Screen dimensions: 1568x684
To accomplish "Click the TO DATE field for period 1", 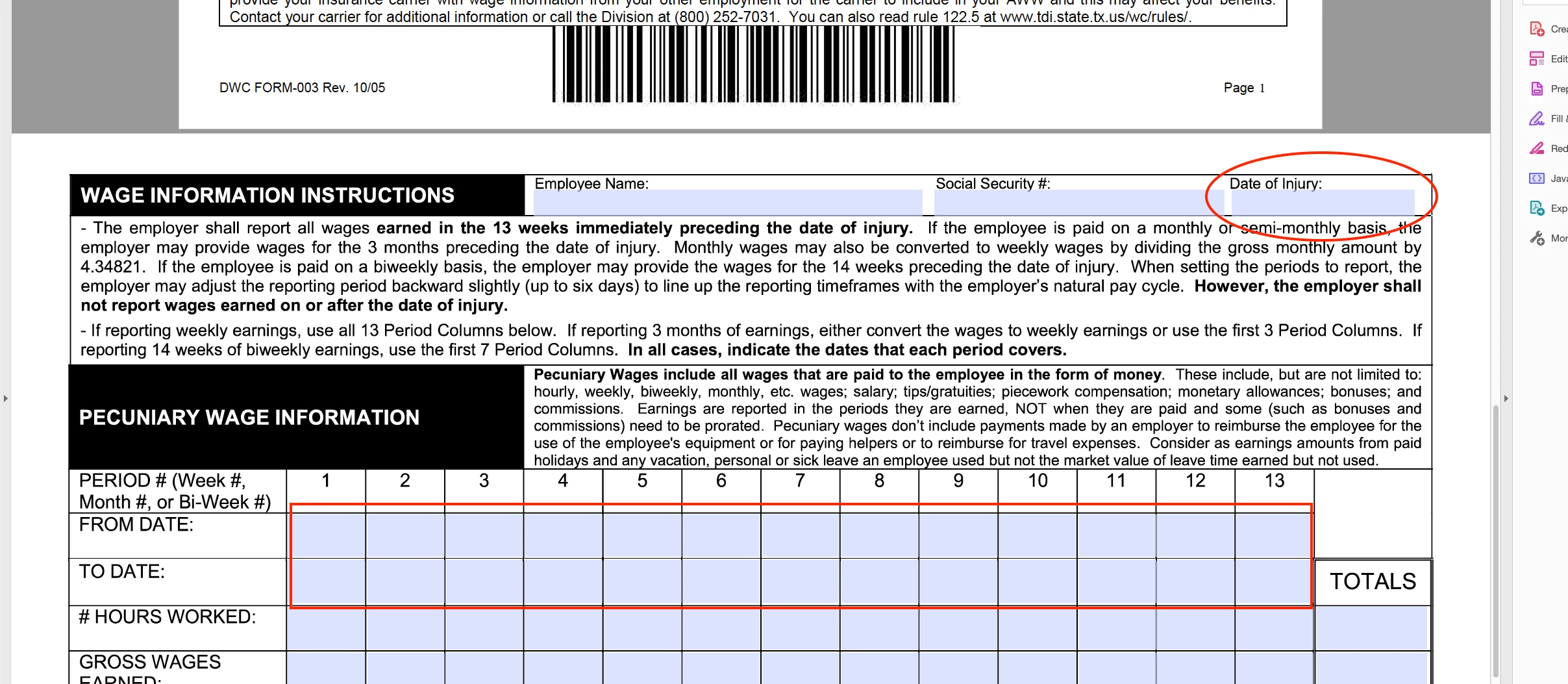I will pos(326,582).
